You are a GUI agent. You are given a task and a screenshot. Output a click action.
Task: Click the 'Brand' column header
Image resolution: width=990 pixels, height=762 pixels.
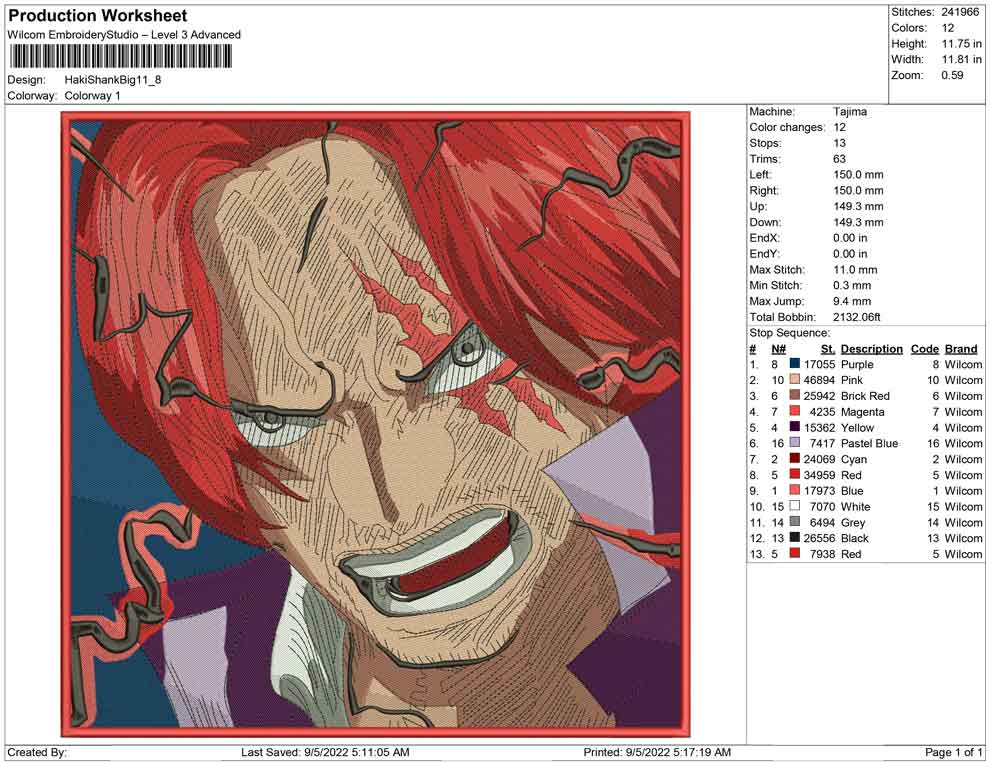961,349
